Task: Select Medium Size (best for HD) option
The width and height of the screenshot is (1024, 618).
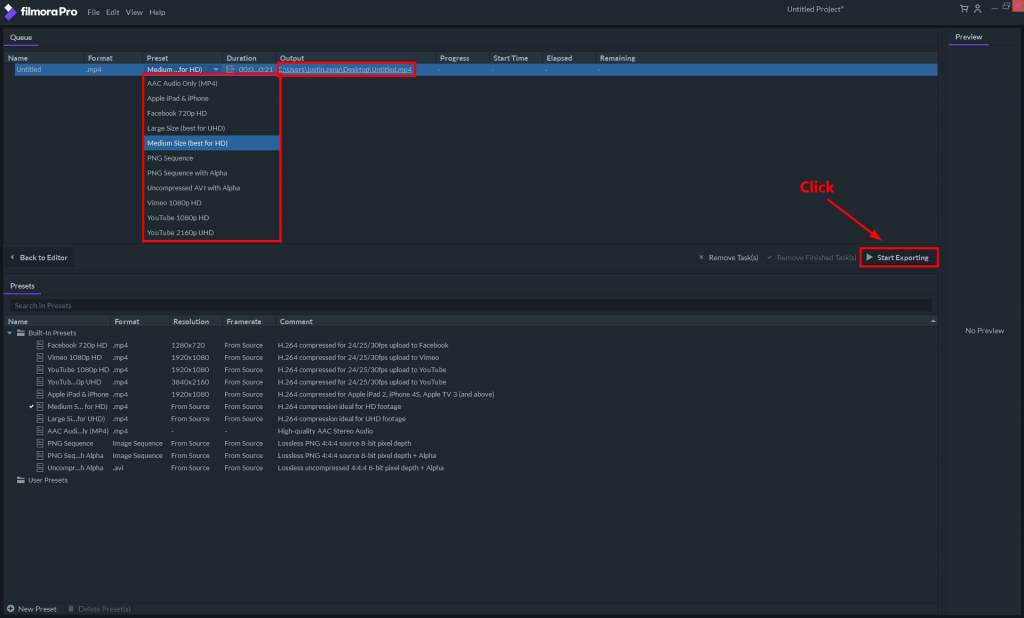Action: [212, 143]
